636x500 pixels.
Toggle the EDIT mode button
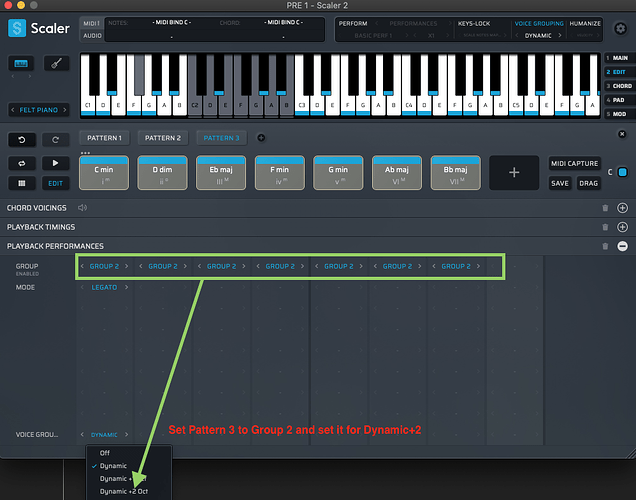(56, 183)
